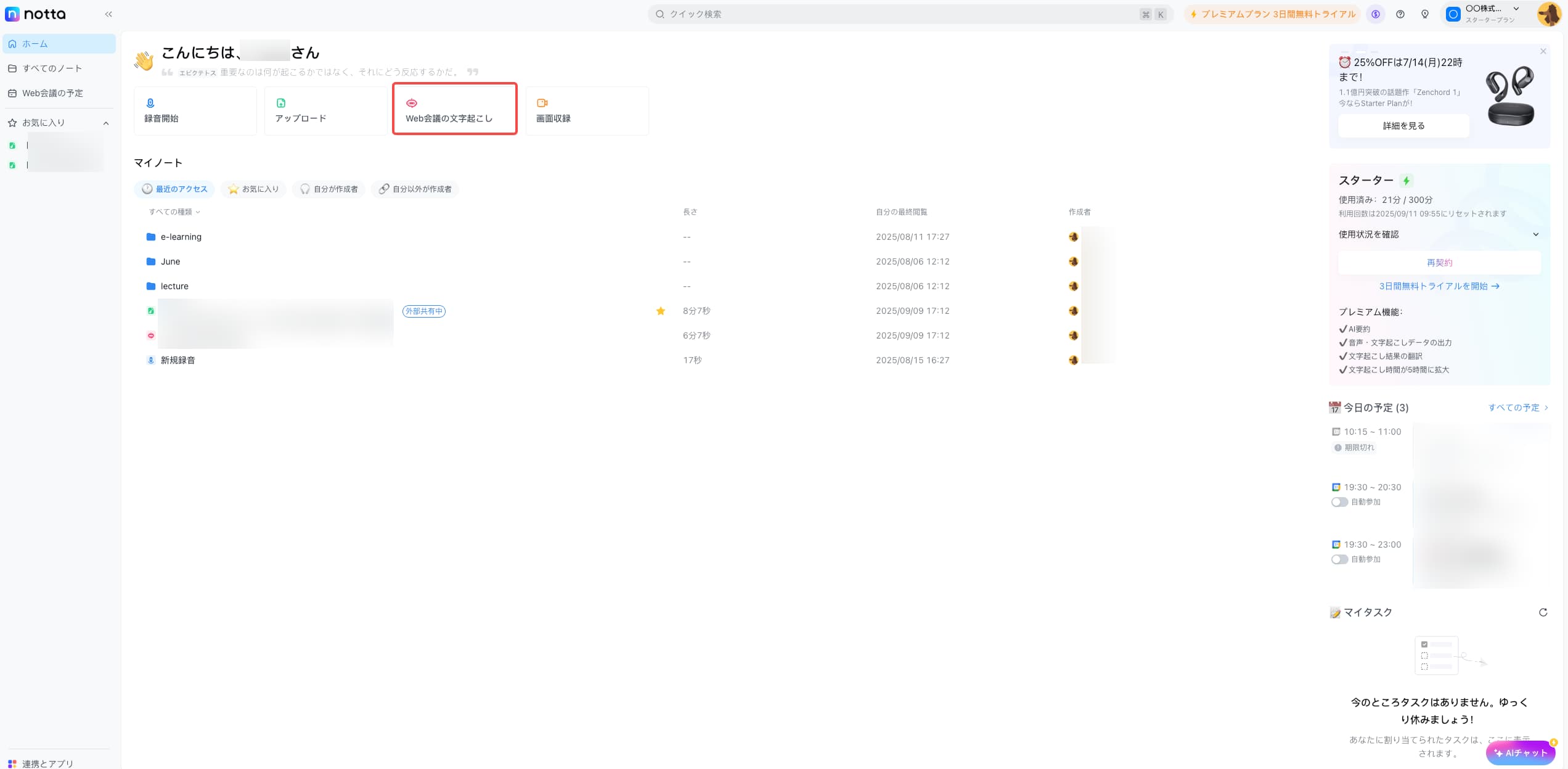Select the 自分が作成者 filter tab
1568x769 pixels.
pyautogui.click(x=329, y=189)
